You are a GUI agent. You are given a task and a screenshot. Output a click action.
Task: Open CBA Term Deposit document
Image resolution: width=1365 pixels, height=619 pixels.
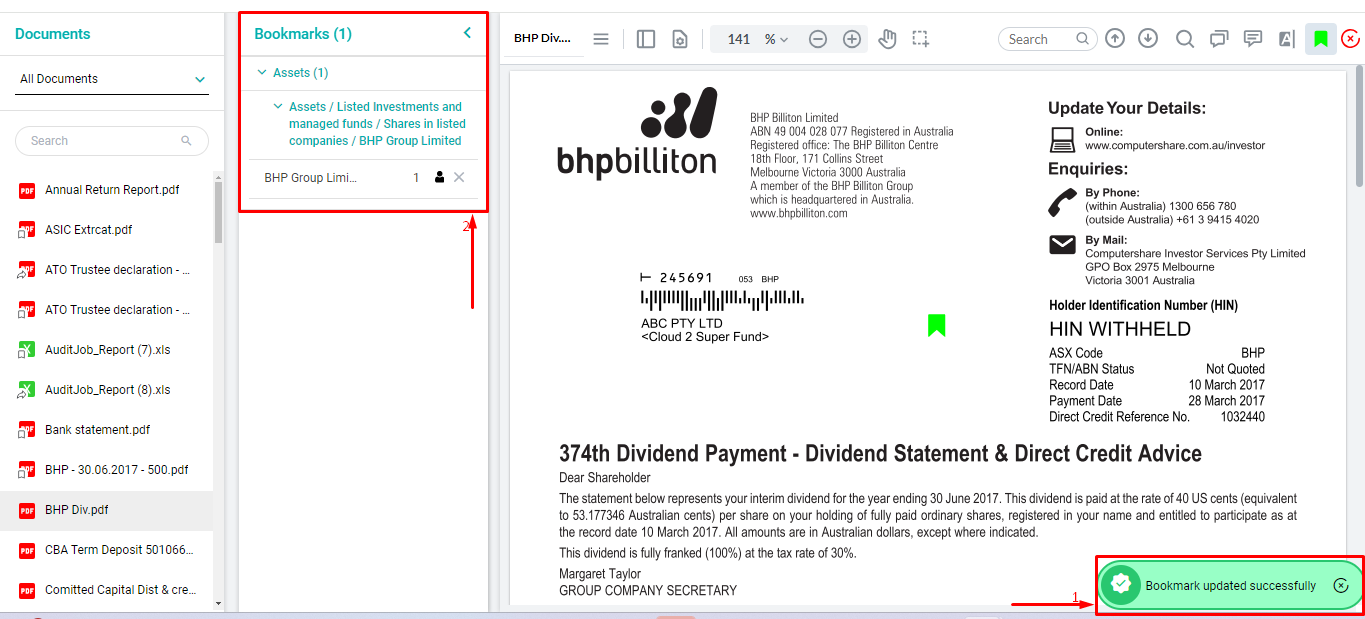pos(119,550)
